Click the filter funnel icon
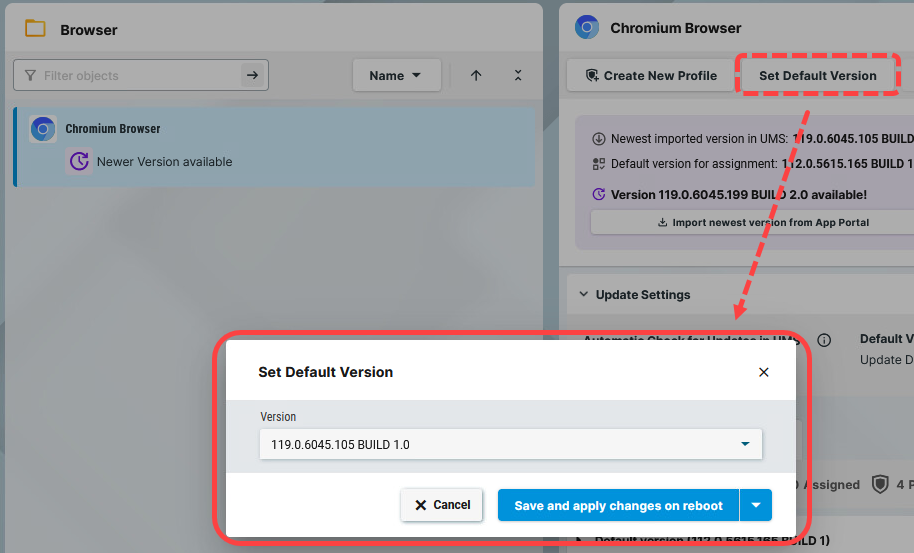The width and height of the screenshot is (914, 553). click(30, 76)
